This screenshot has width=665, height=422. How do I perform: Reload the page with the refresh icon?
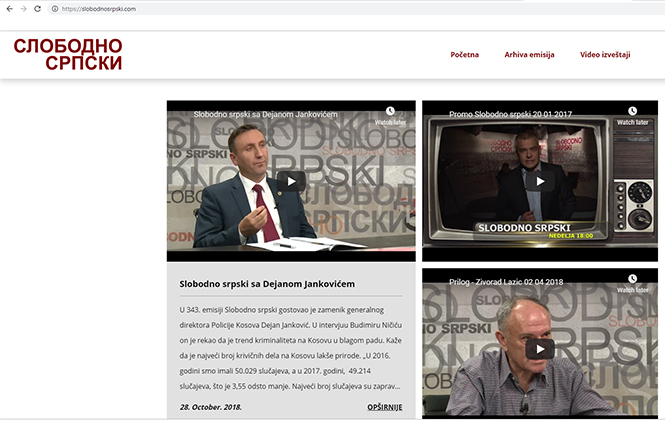(x=37, y=8)
